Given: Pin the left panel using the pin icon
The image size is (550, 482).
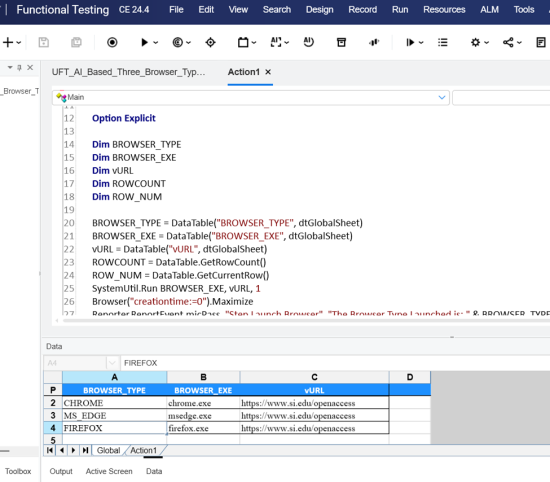Looking at the screenshot, I should click(20, 67).
